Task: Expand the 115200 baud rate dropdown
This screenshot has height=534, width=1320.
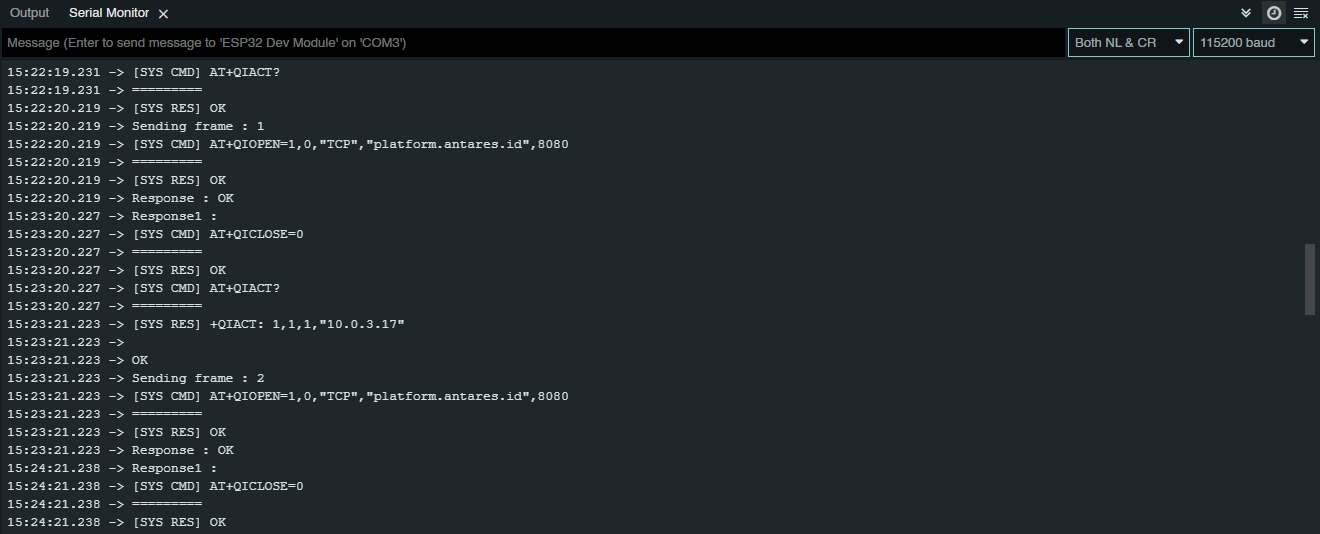Action: [x=1253, y=43]
